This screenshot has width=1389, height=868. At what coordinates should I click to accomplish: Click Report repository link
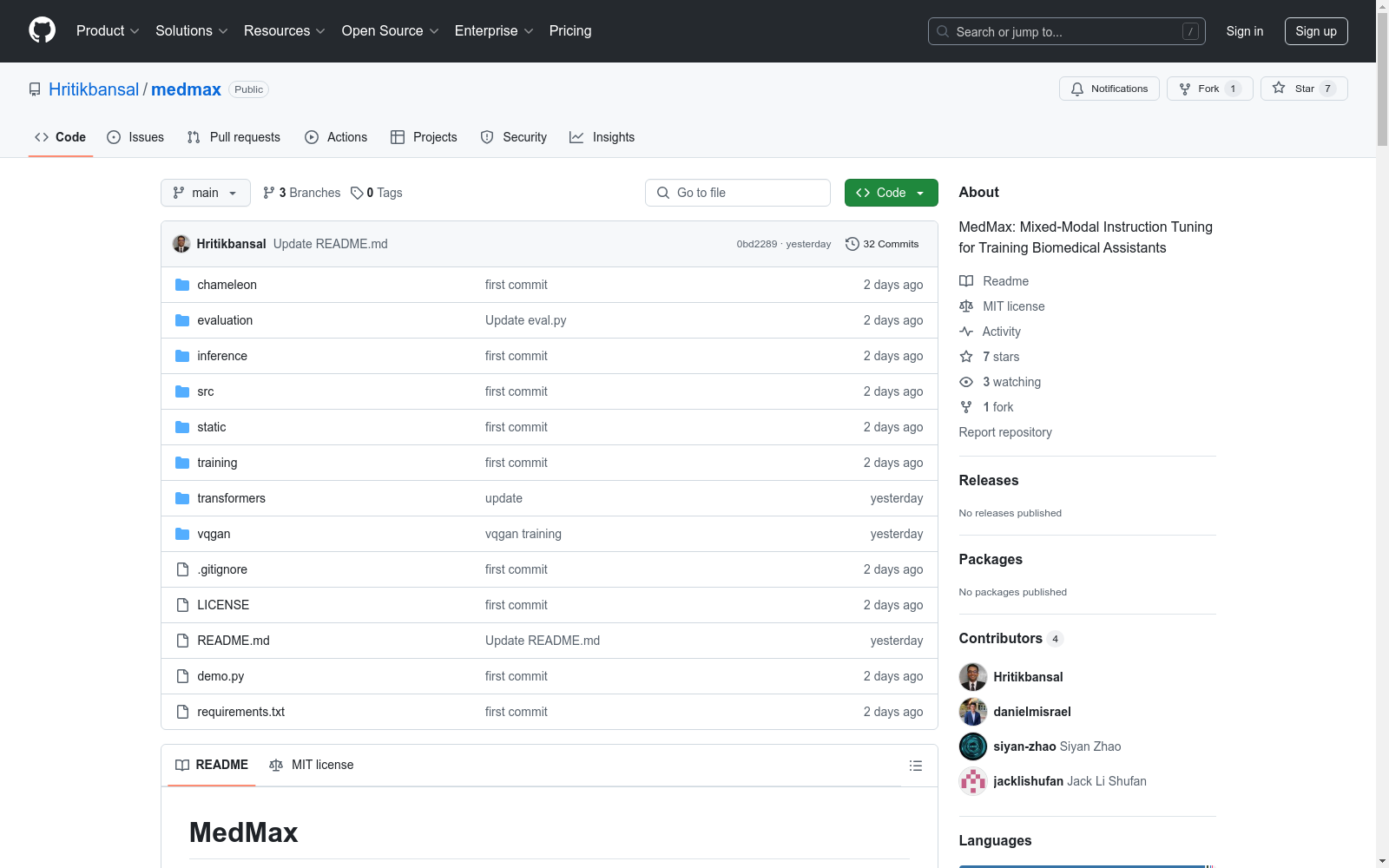1005,432
